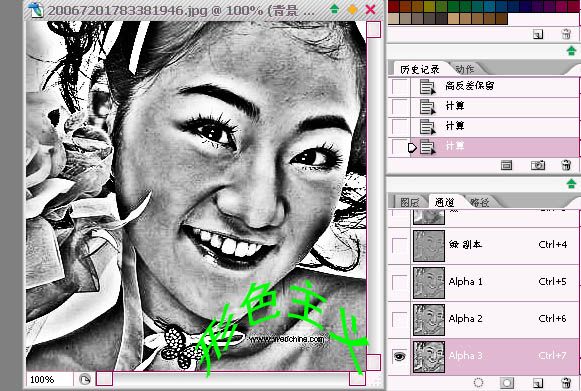Screen dimensions: 581x391
Task: Select the 通道 tab
Action: (x=444, y=202)
